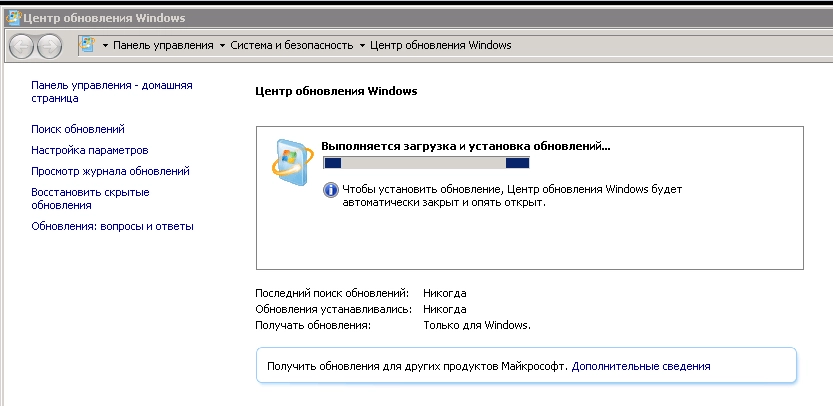Click Дополнительные сведения link
The image size is (833, 406).
(641, 366)
